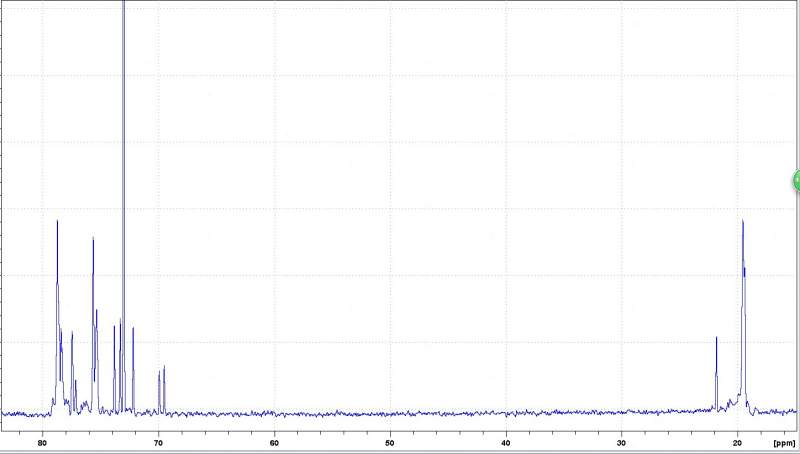Click the 80 ppm axis label

[43, 442]
